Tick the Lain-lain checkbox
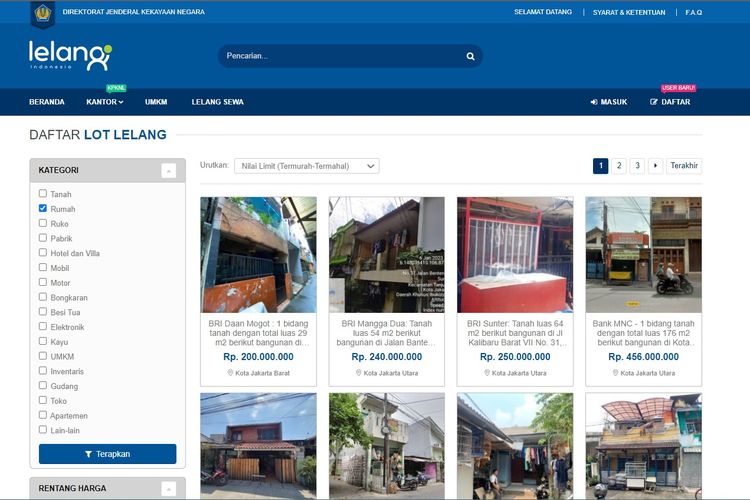 point(43,430)
